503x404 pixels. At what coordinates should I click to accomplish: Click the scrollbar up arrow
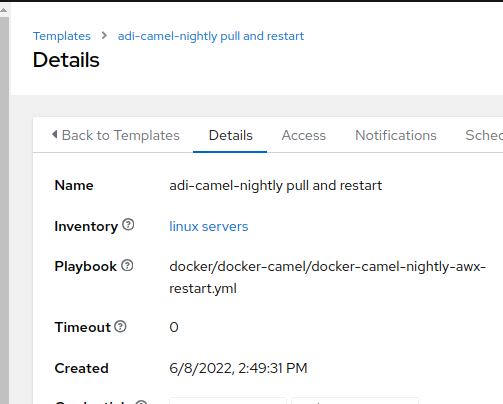click(4, 10)
